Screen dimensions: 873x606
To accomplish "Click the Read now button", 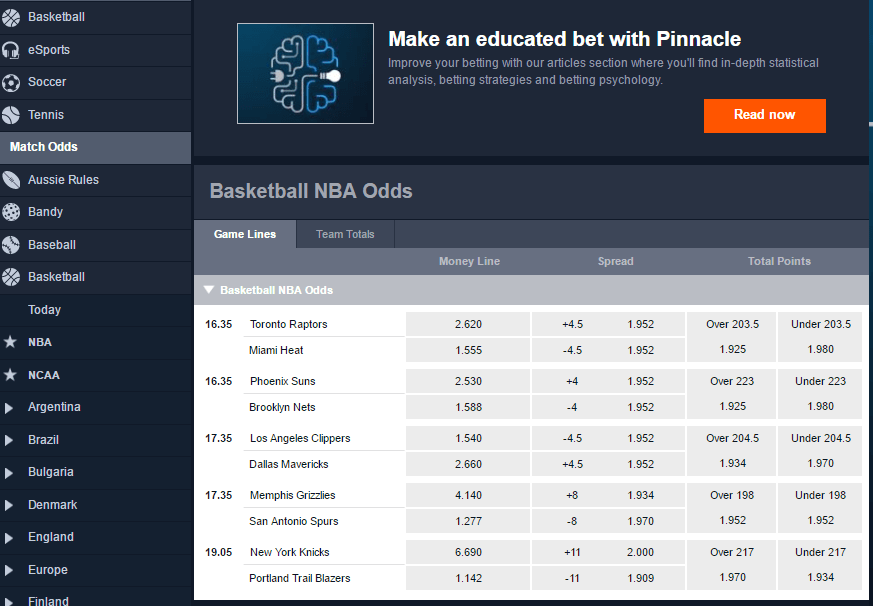I will [764, 115].
